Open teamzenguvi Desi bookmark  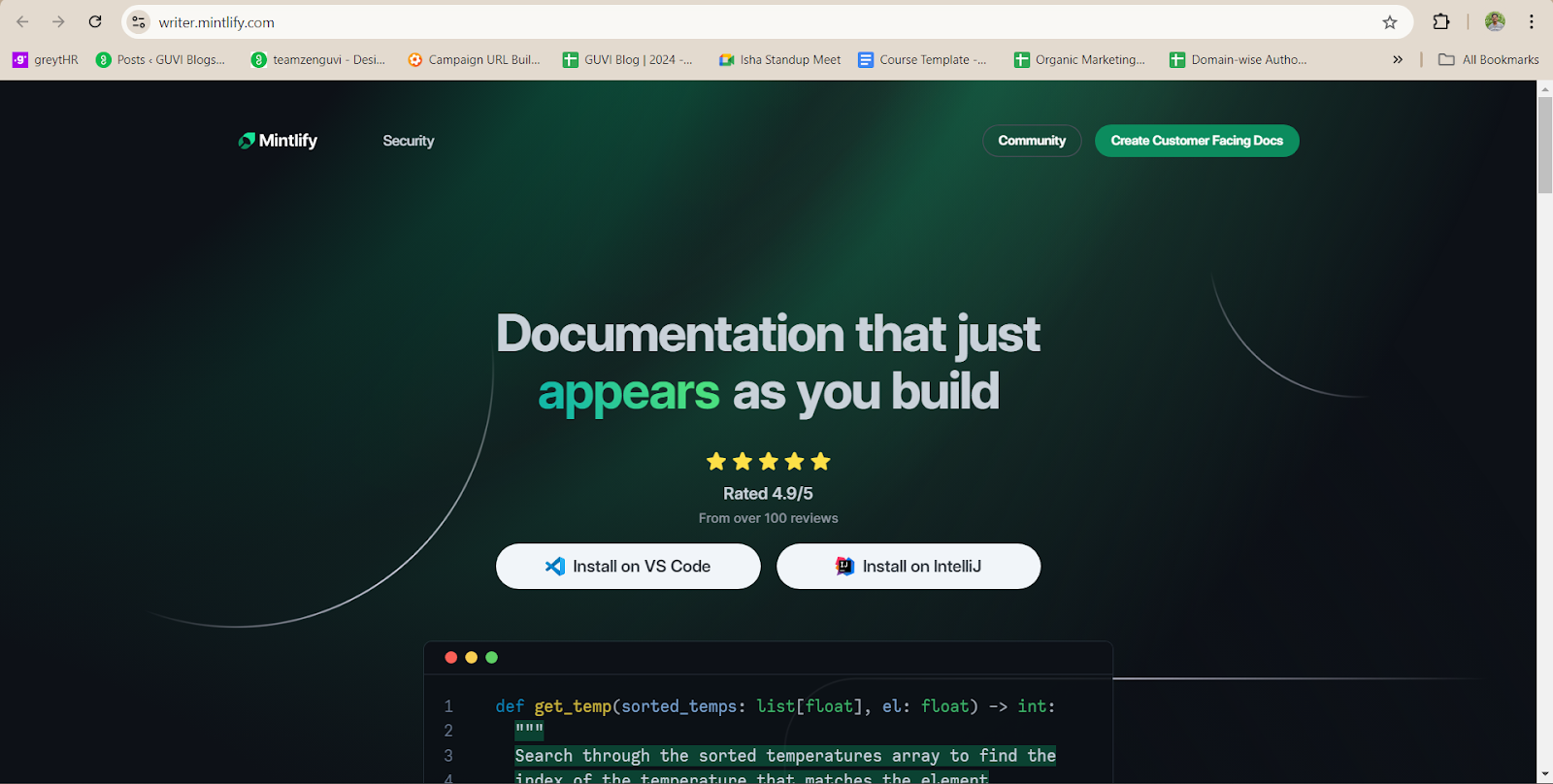tap(318, 59)
